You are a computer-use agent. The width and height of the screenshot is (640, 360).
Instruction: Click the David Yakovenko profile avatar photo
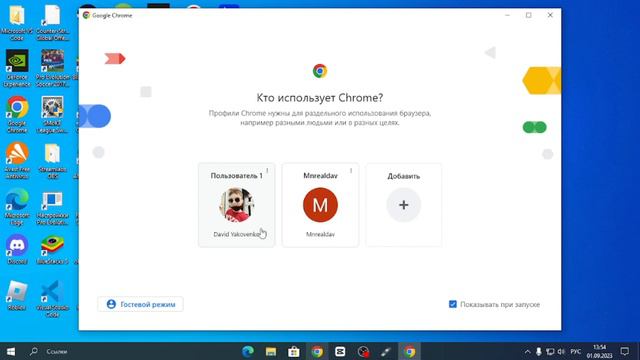click(237, 205)
